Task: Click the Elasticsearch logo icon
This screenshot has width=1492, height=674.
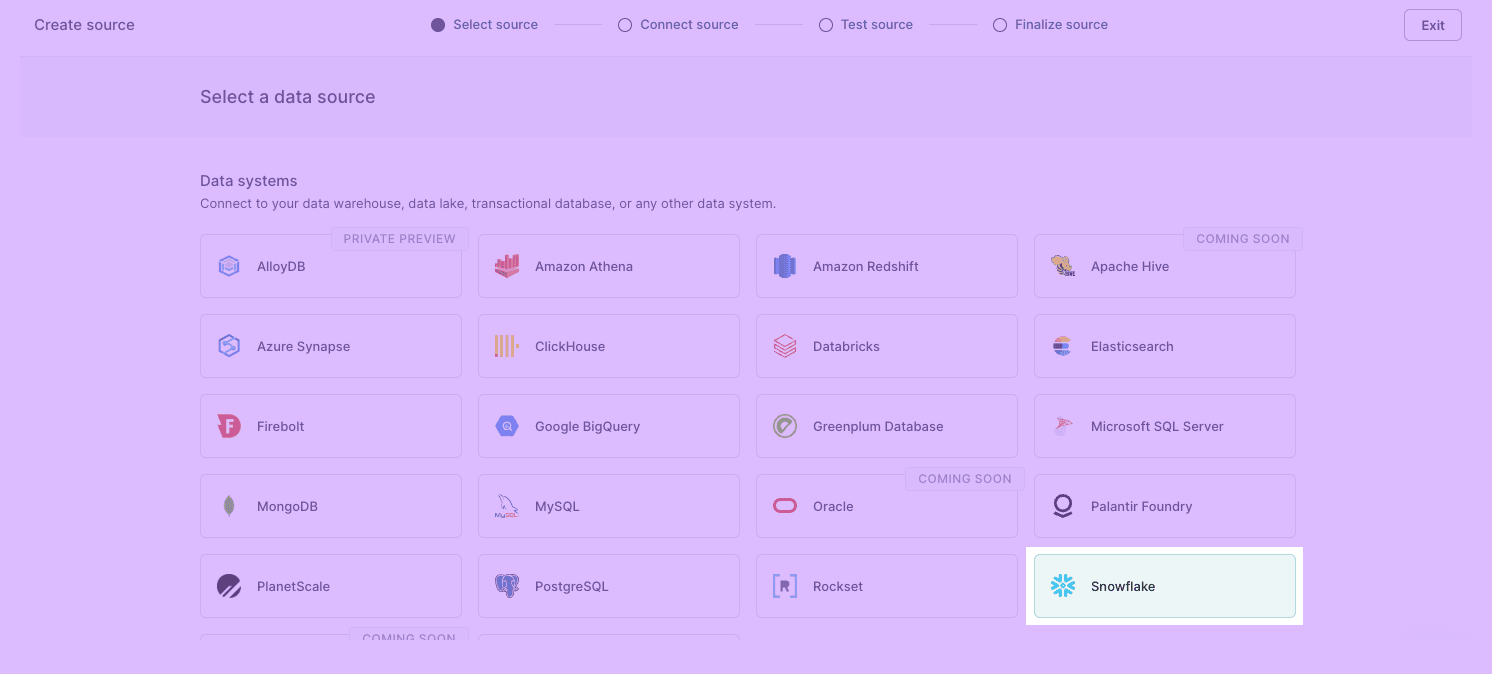Action: tap(1062, 346)
